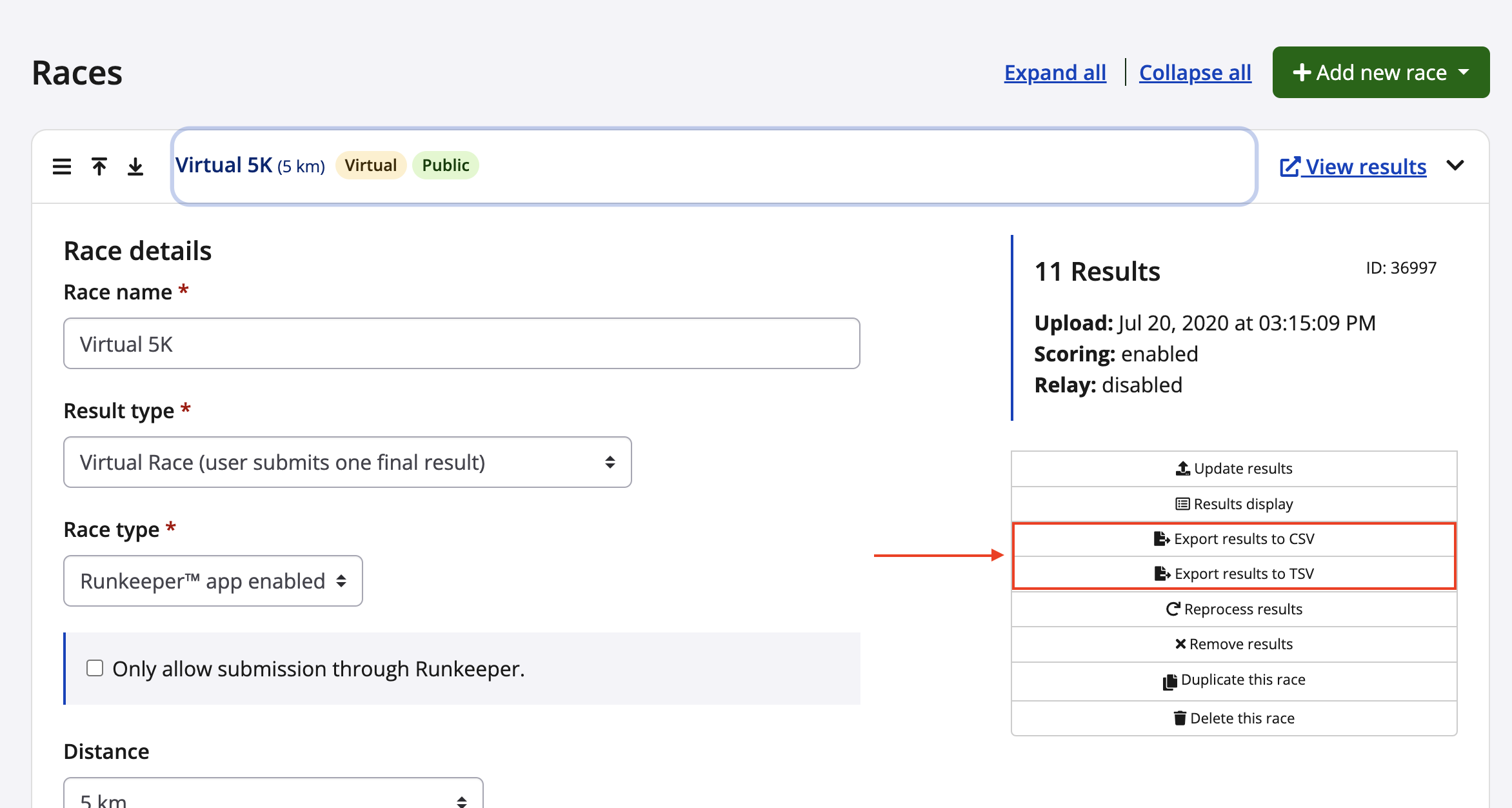Choose Export results to CSV

(x=1233, y=539)
